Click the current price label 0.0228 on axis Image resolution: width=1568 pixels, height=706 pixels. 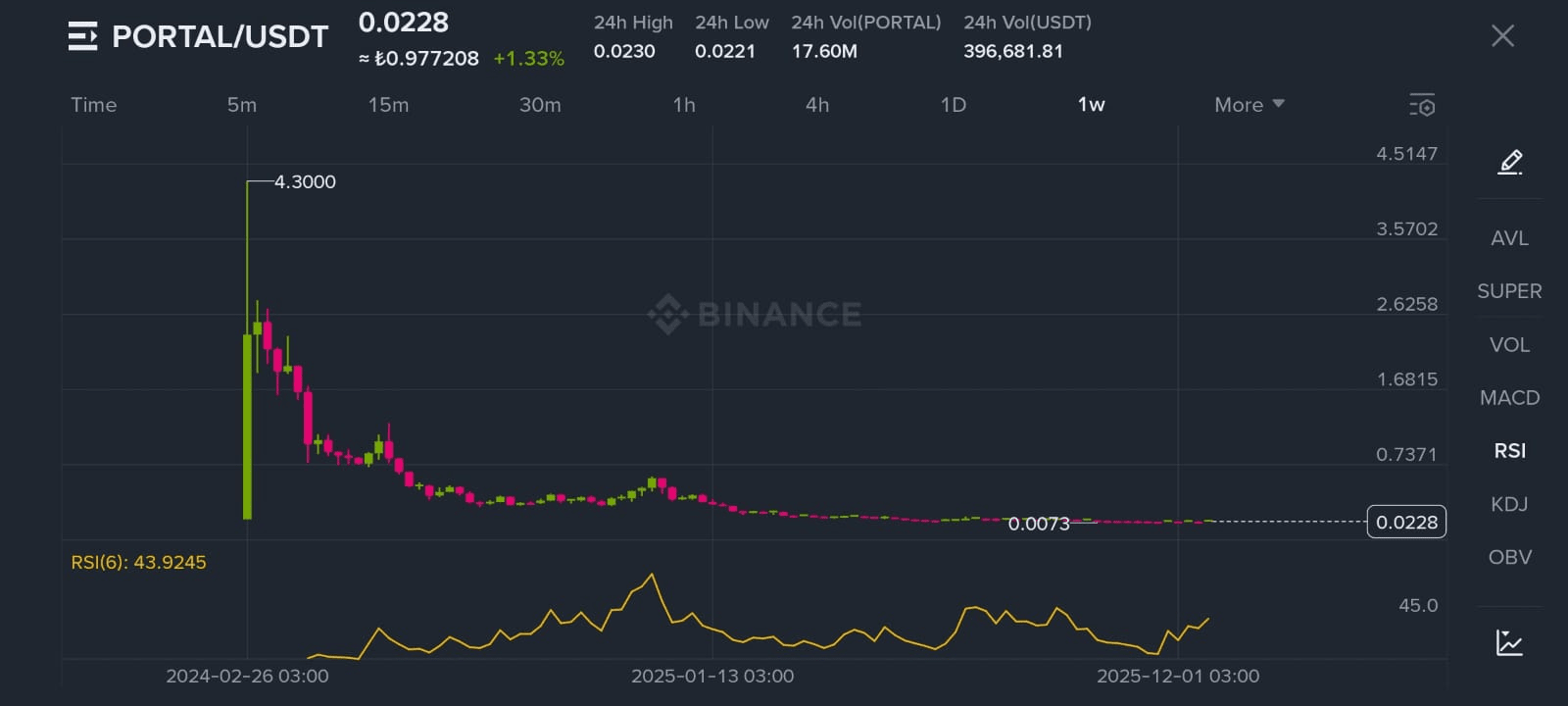click(x=1406, y=522)
